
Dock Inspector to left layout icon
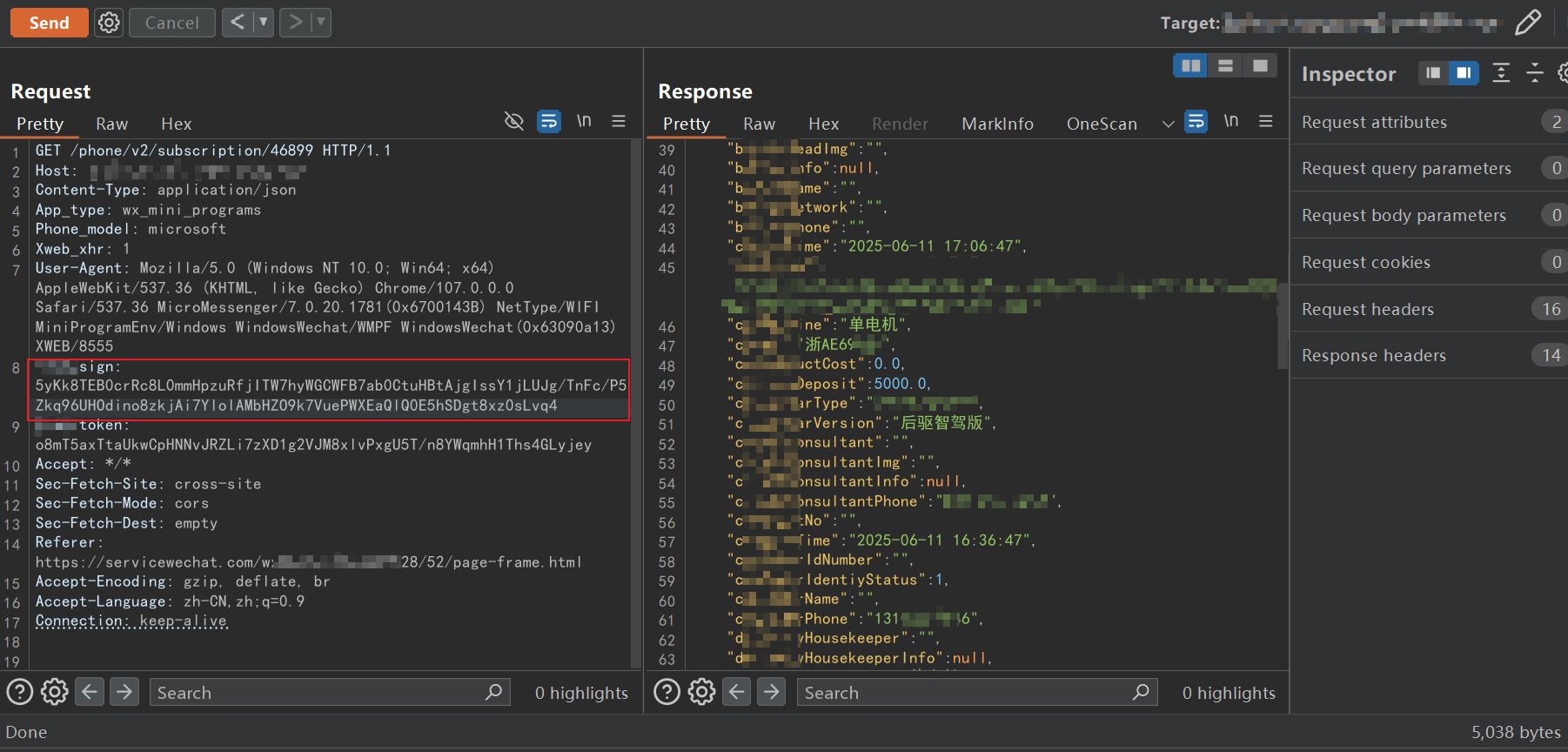click(1433, 73)
